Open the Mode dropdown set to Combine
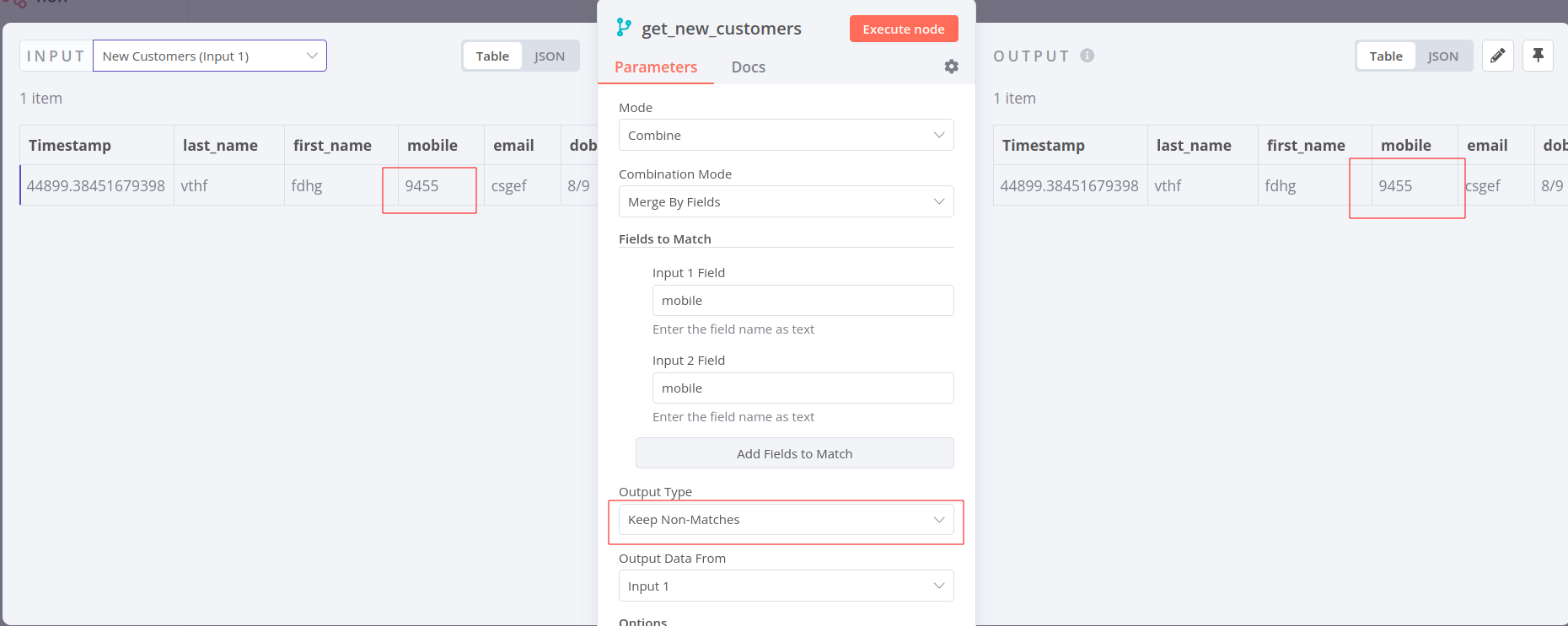The height and width of the screenshot is (626, 1568). tap(787, 135)
